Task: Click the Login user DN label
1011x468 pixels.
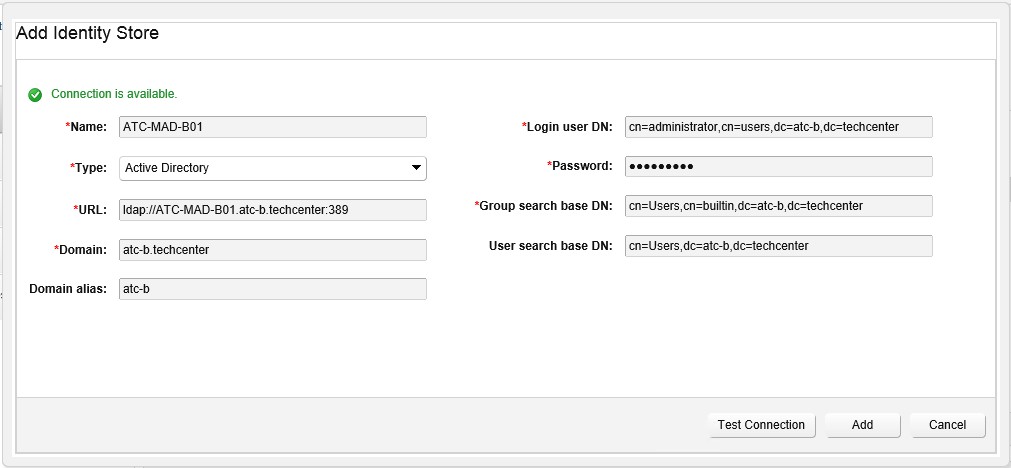Action: [x=569, y=127]
